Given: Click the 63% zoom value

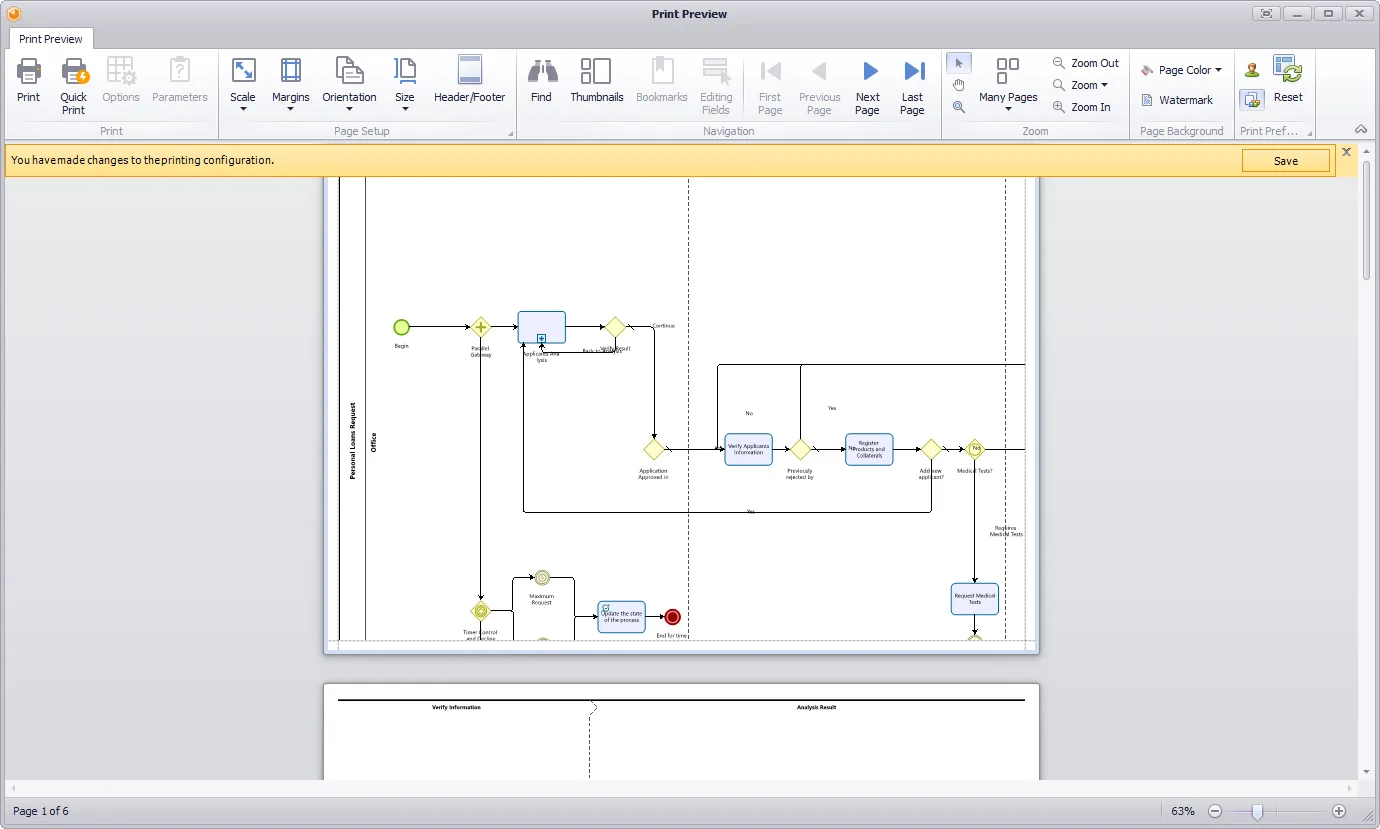Looking at the screenshot, I should pyautogui.click(x=1183, y=811).
